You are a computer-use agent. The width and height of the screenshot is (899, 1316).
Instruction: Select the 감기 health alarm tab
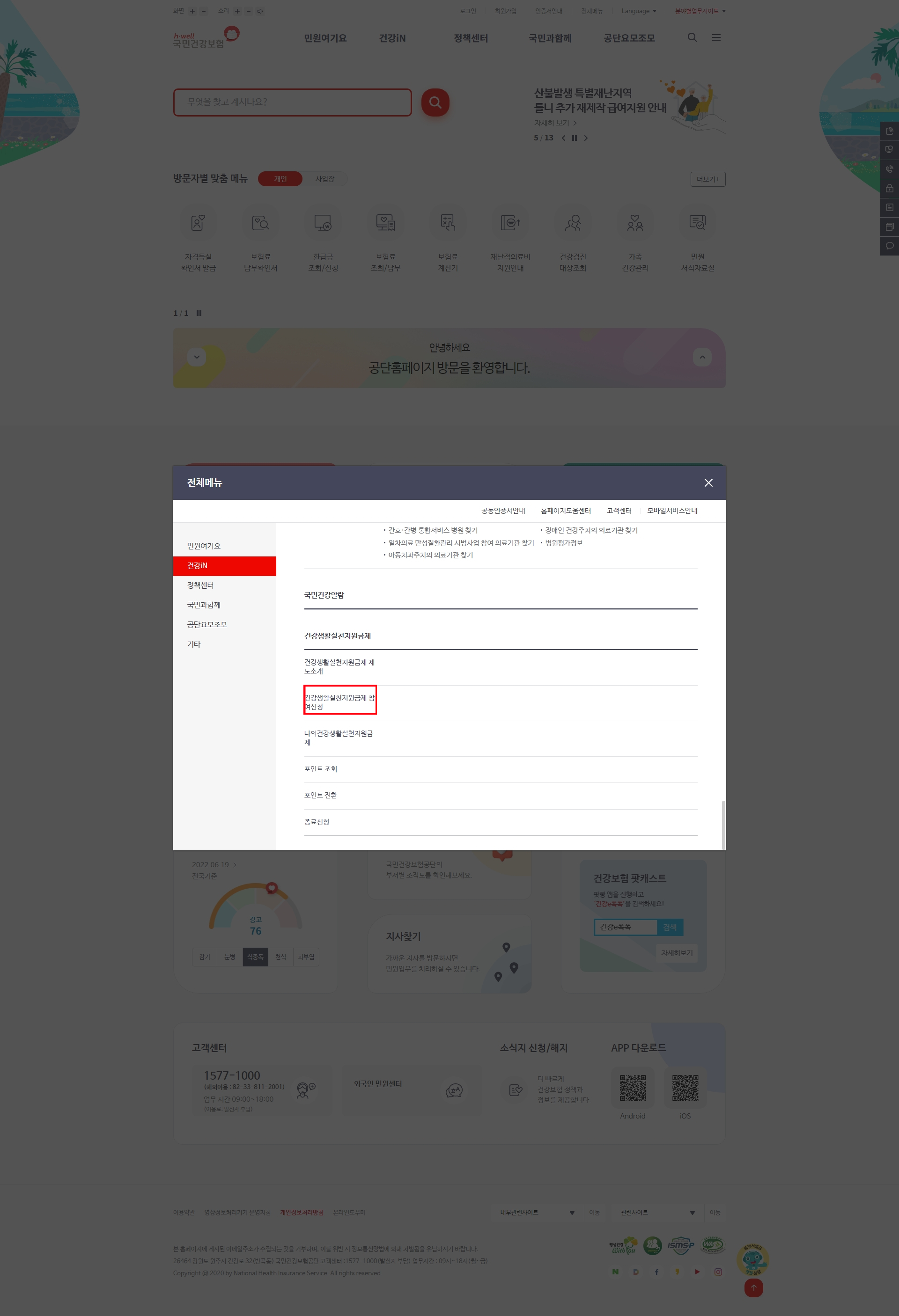tap(205, 957)
